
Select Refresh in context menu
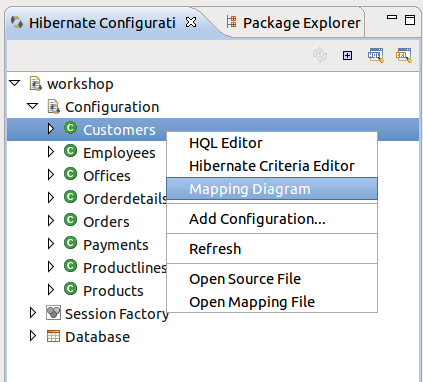tap(272, 249)
